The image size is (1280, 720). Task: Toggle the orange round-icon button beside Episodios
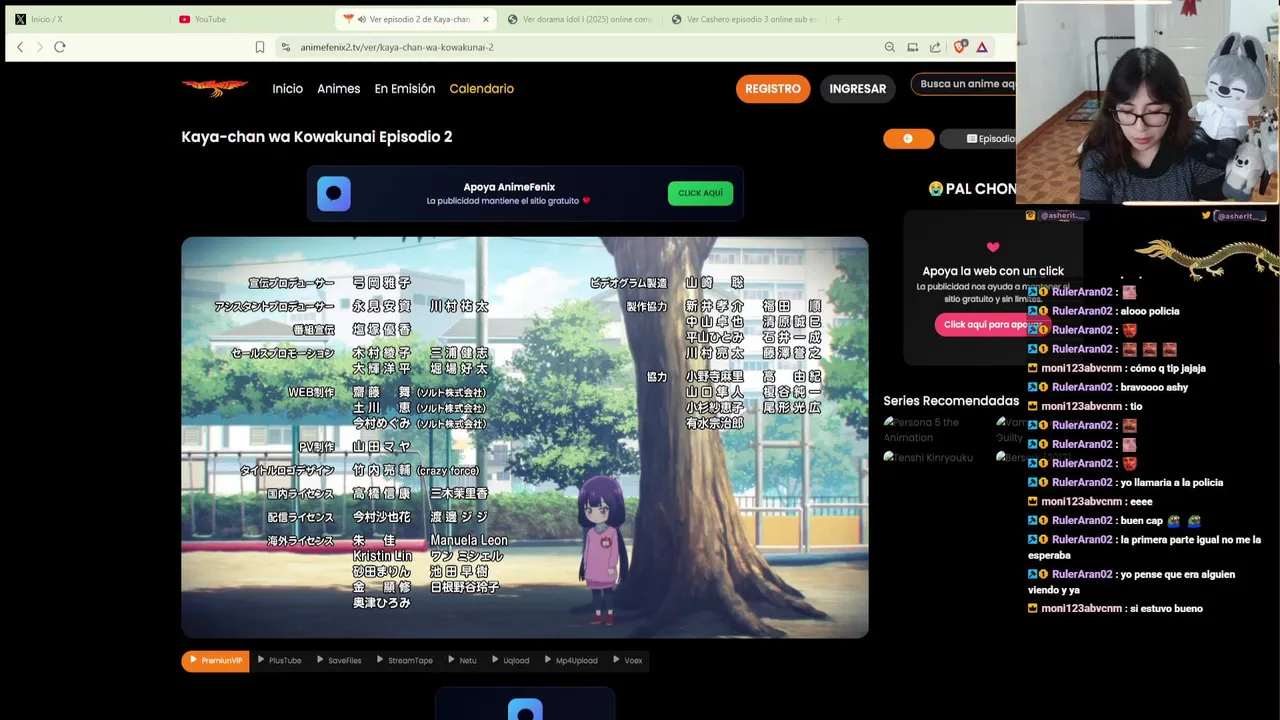[908, 139]
